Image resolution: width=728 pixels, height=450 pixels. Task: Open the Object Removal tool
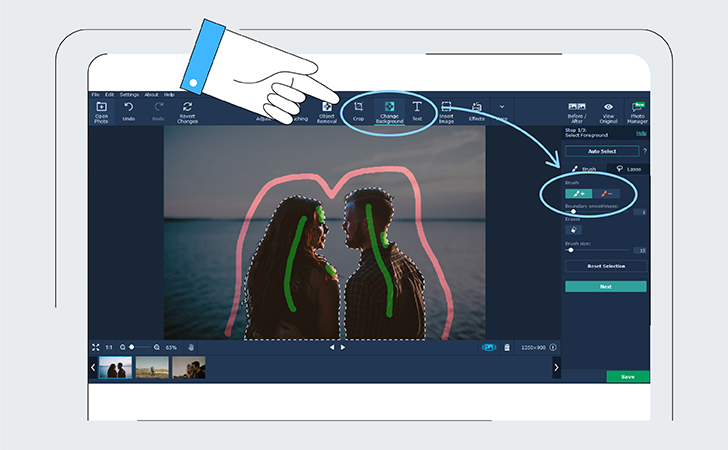pyautogui.click(x=326, y=113)
